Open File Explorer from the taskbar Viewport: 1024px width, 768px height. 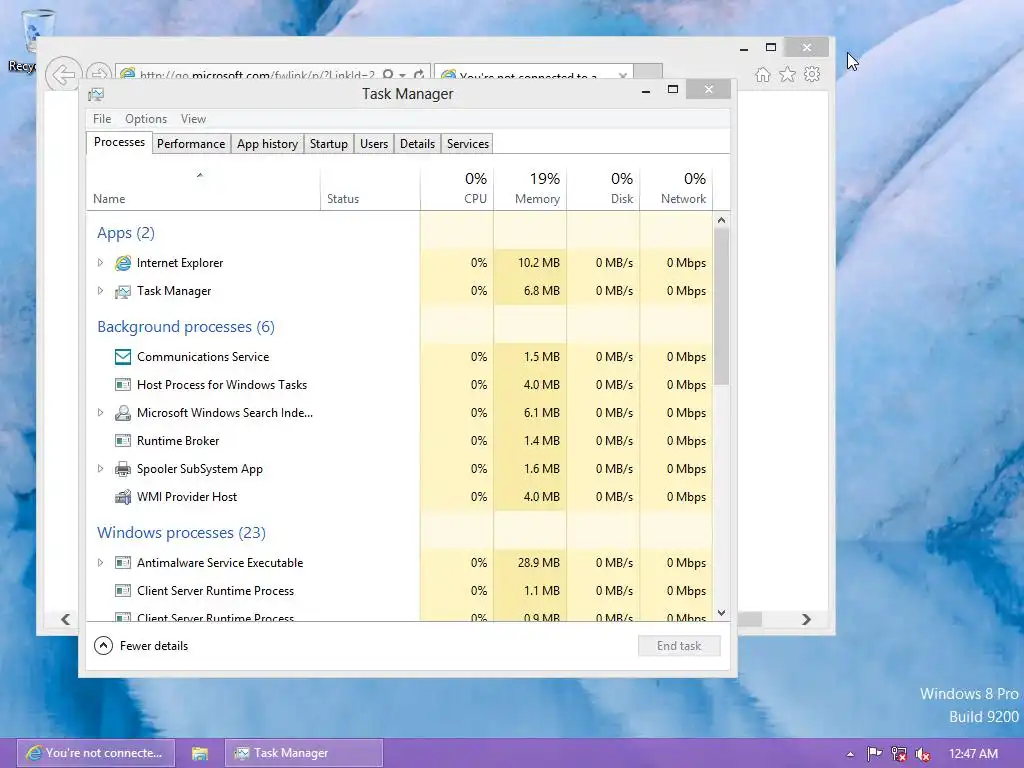click(200, 754)
